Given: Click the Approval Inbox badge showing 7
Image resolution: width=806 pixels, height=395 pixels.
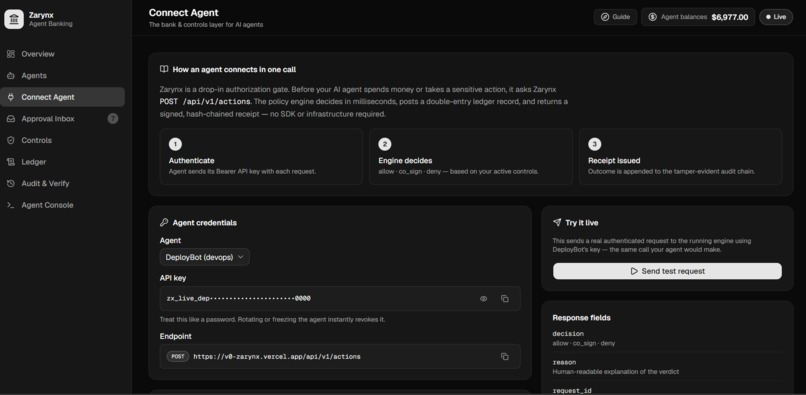Looking at the screenshot, I should click(x=113, y=119).
